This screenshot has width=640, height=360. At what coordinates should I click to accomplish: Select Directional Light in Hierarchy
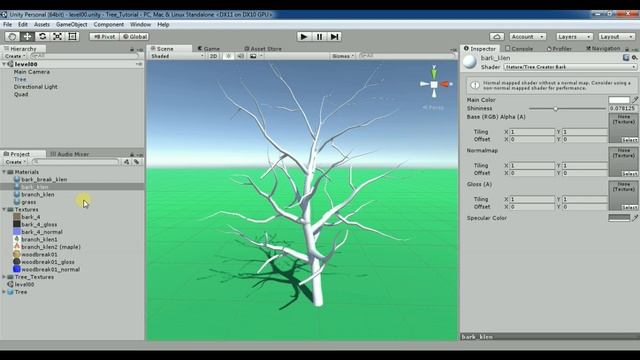pos(36,87)
